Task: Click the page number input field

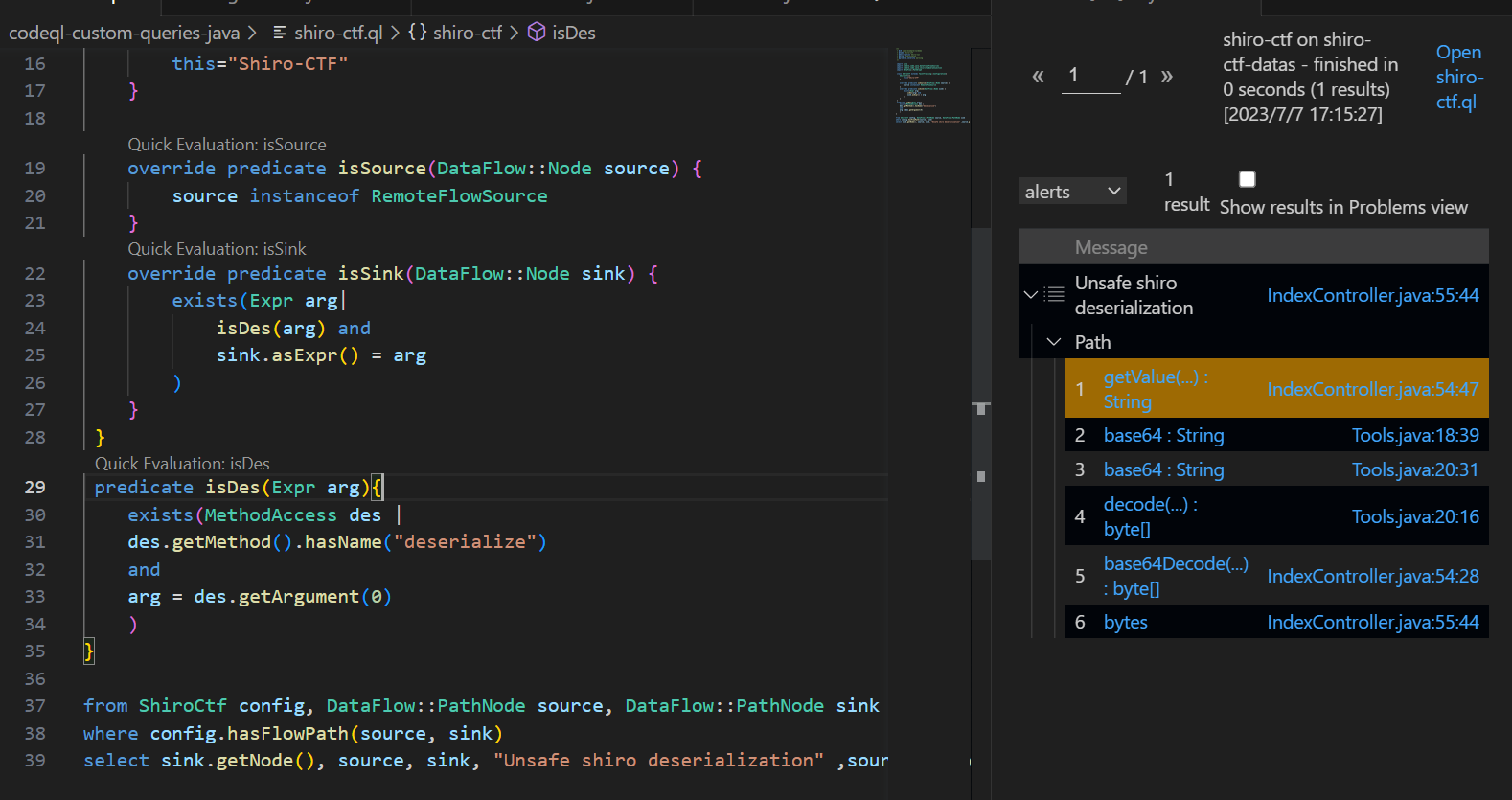Action: [1090, 76]
